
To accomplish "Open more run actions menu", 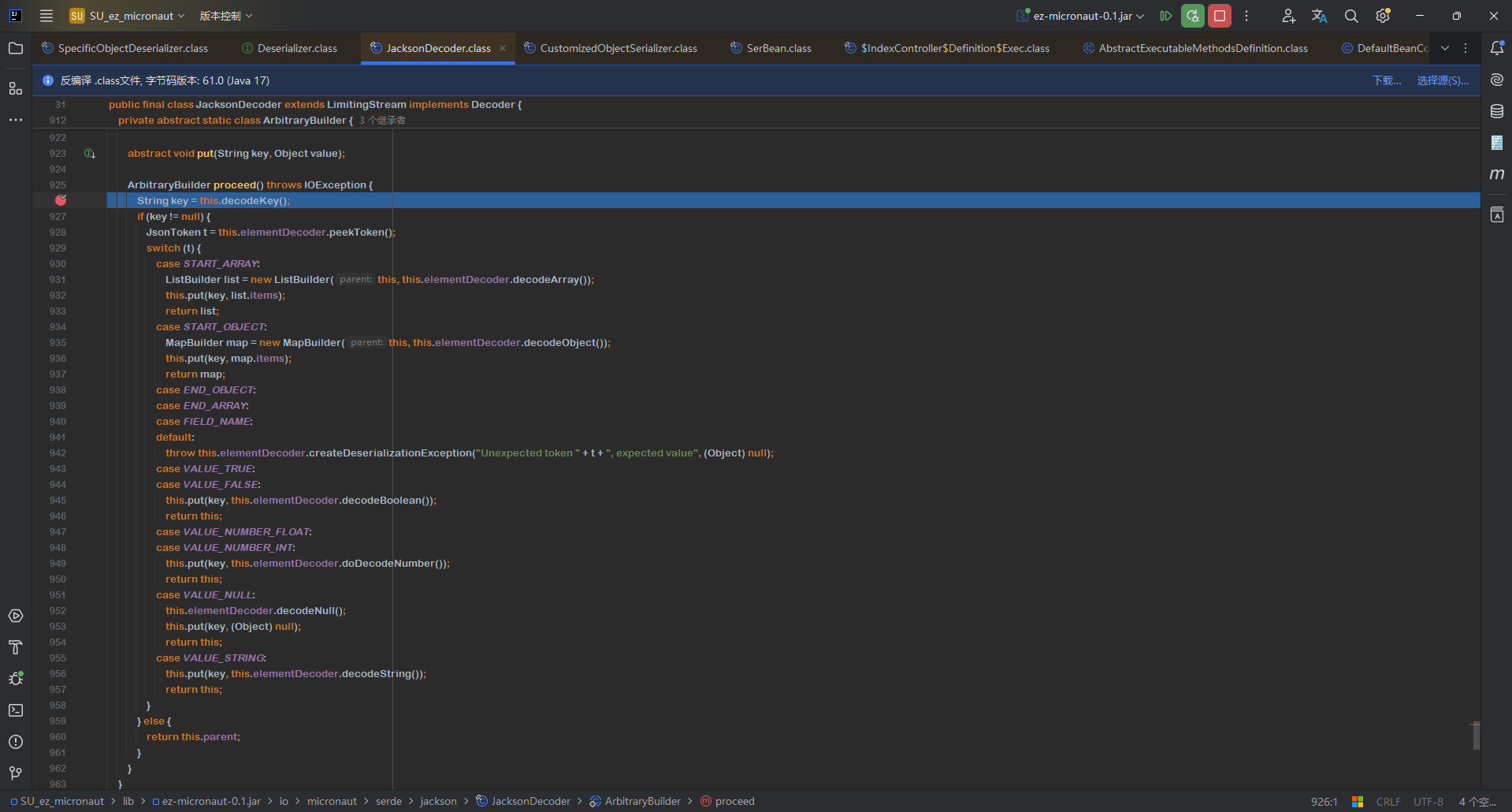I will [1246, 16].
